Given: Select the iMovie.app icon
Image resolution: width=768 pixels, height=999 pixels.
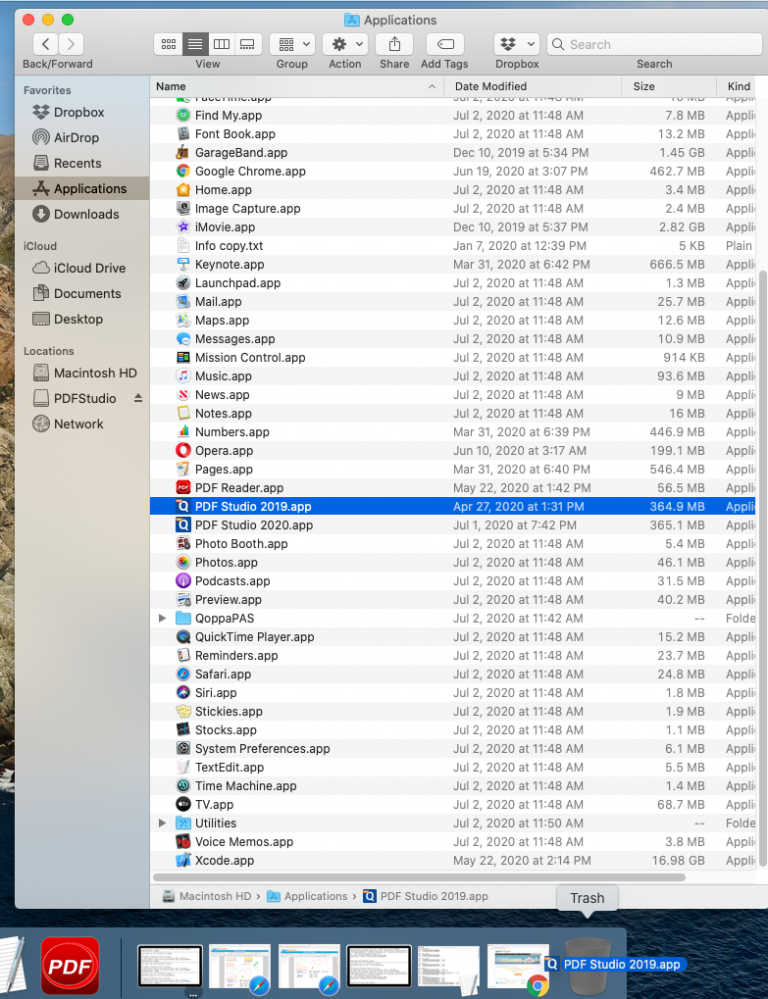Looking at the screenshot, I should tap(183, 227).
